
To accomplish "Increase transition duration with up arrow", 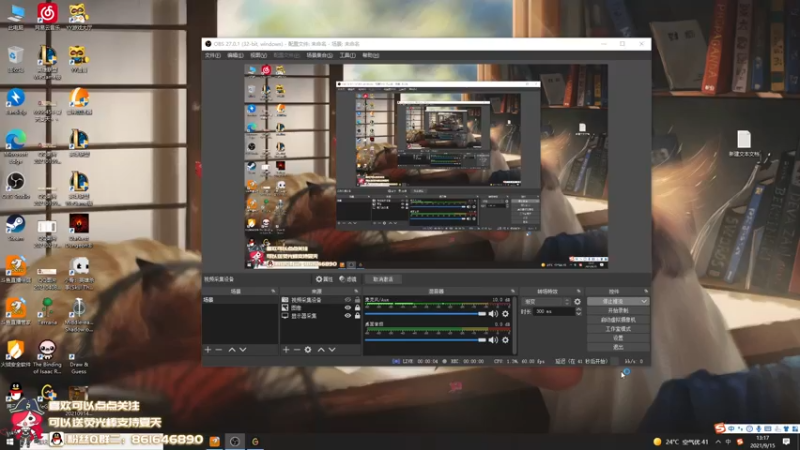I will point(578,310).
